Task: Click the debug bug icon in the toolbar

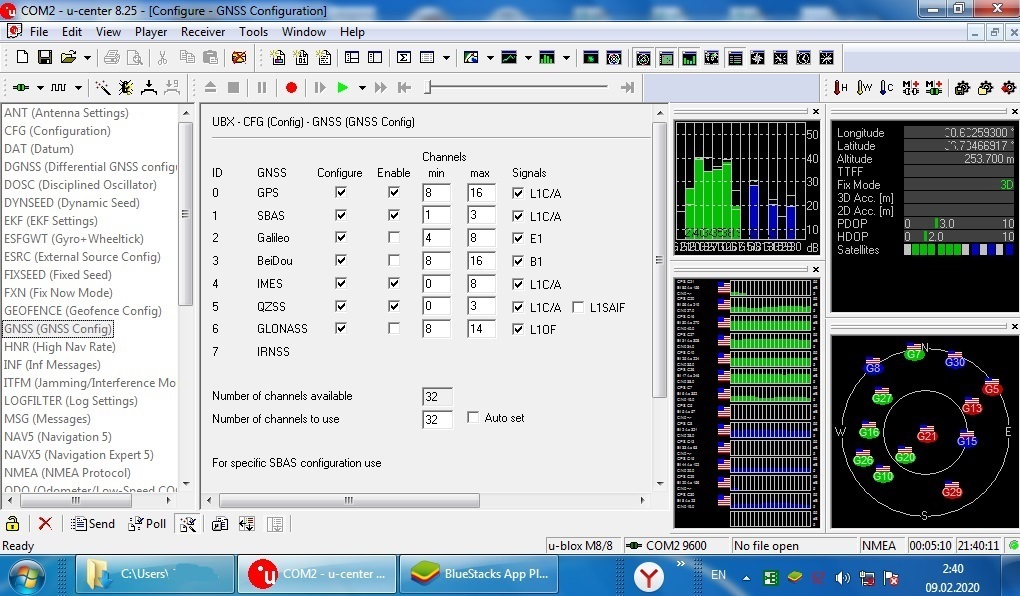Action: [x=126, y=88]
